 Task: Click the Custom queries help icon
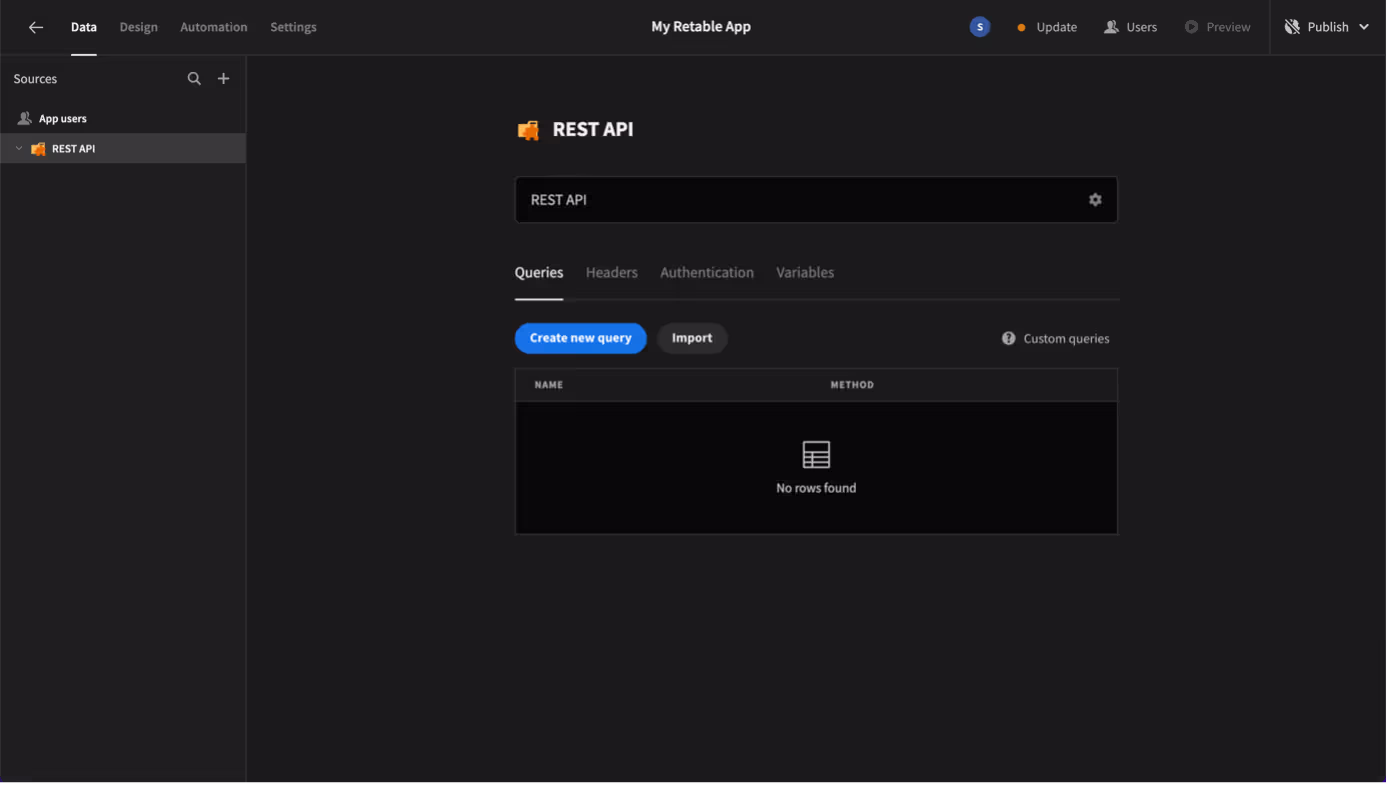(1008, 339)
